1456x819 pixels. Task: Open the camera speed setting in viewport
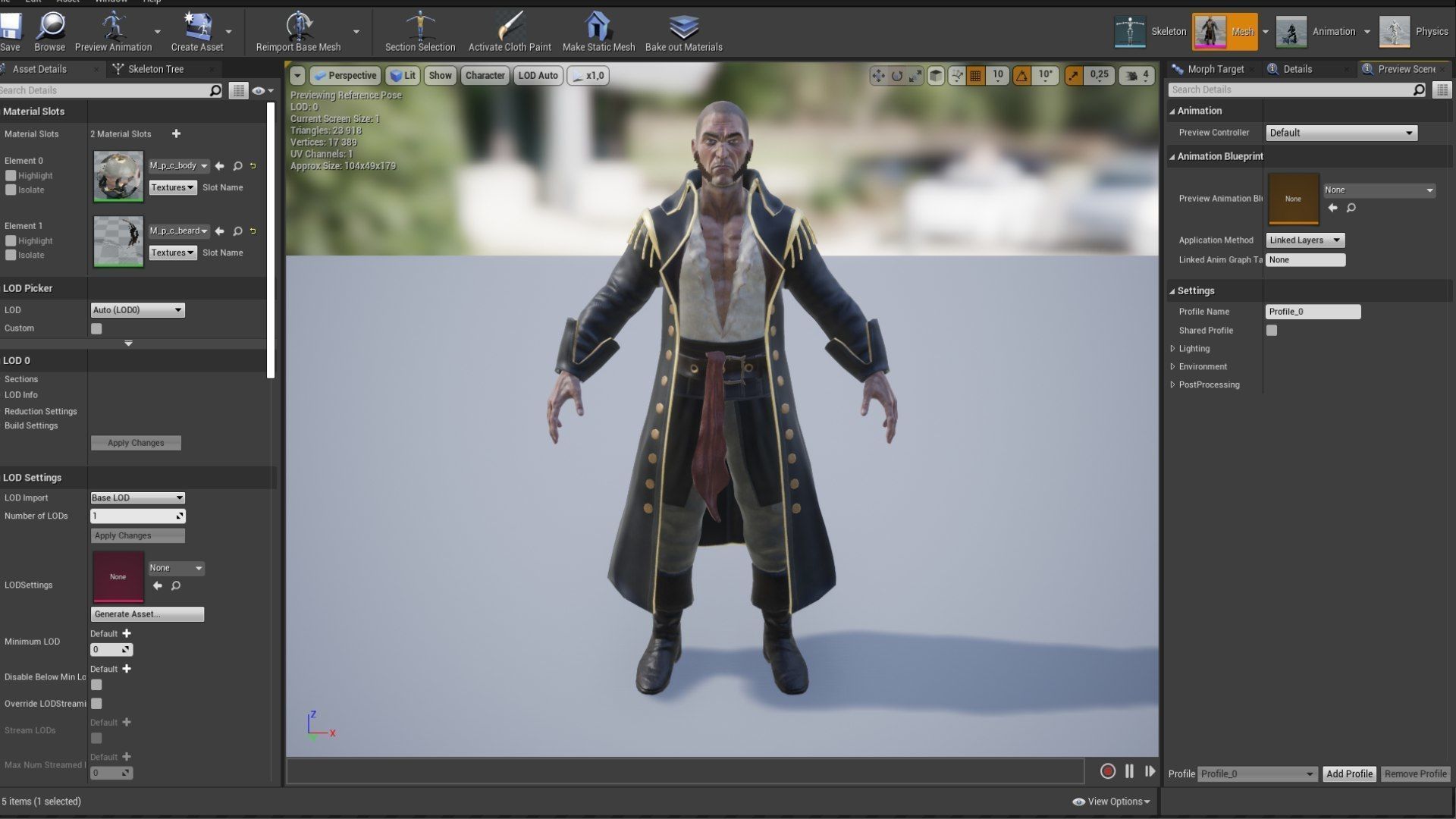(1137, 75)
